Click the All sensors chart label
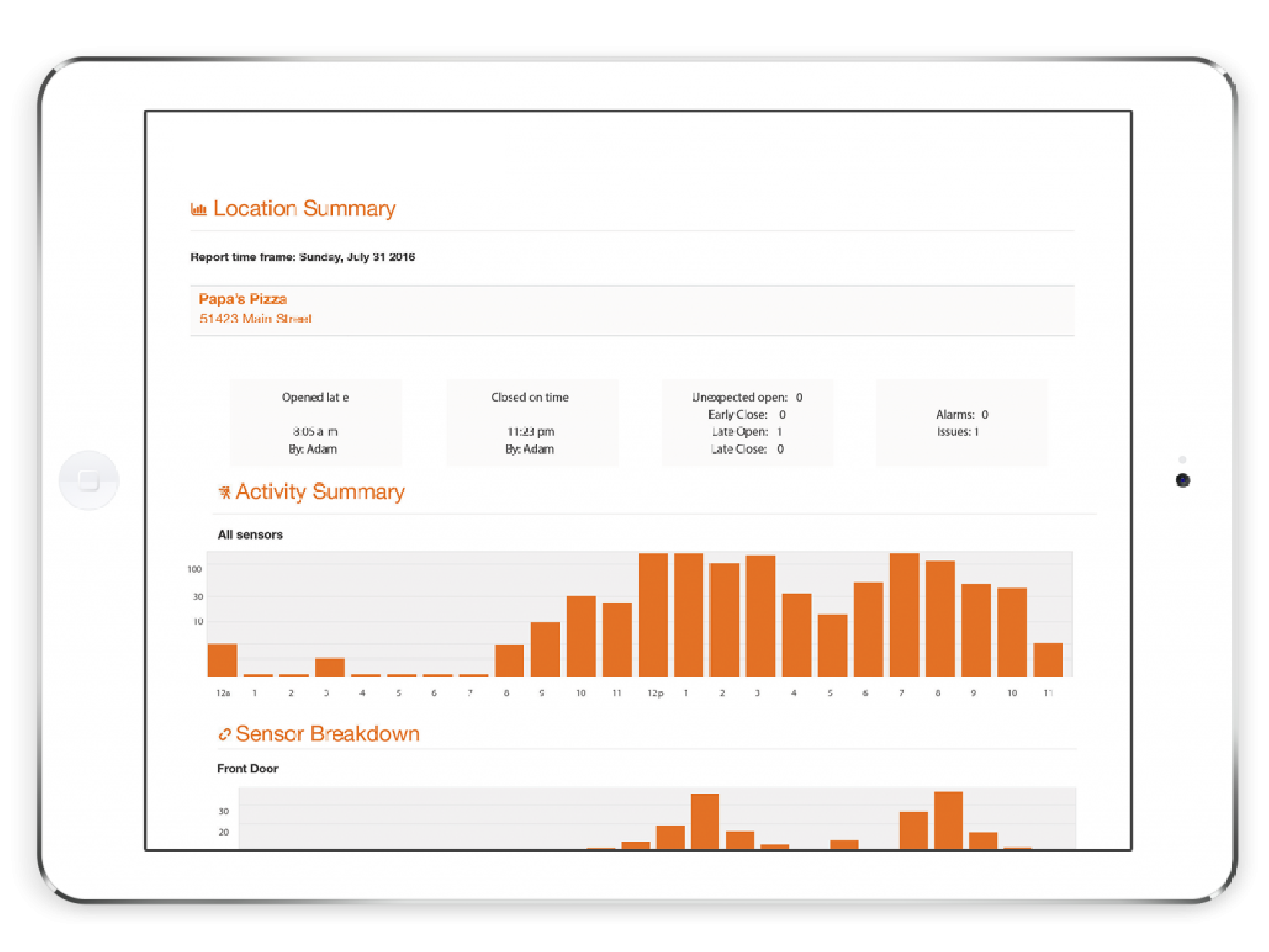This screenshot has height=952, width=1269. (250, 535)
